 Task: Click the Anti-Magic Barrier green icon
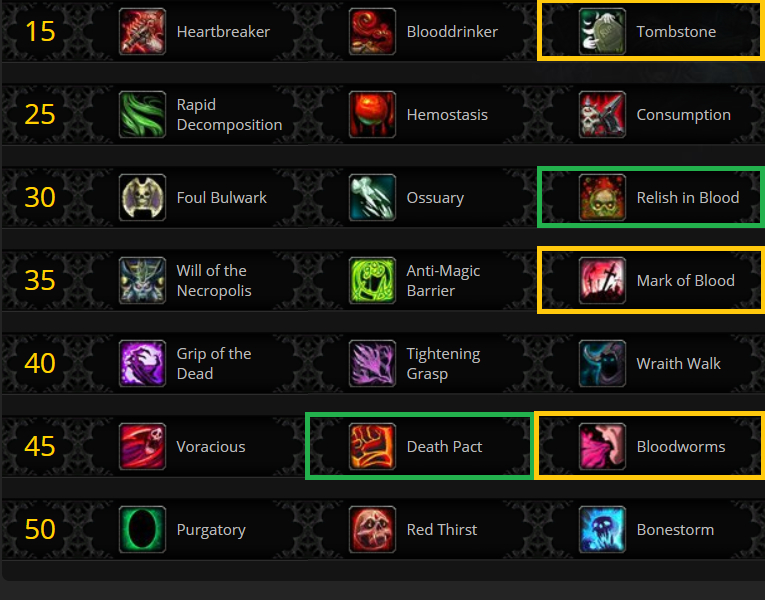pos(372,280)
